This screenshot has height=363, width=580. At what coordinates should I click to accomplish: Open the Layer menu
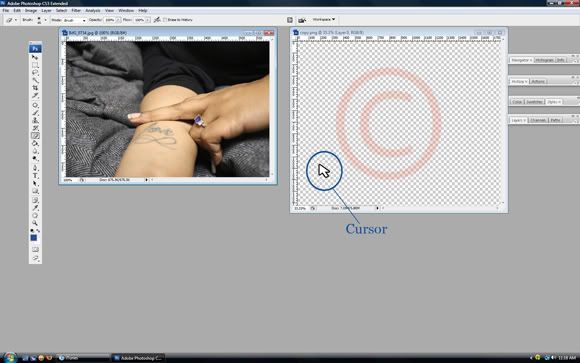pos(46,11)
